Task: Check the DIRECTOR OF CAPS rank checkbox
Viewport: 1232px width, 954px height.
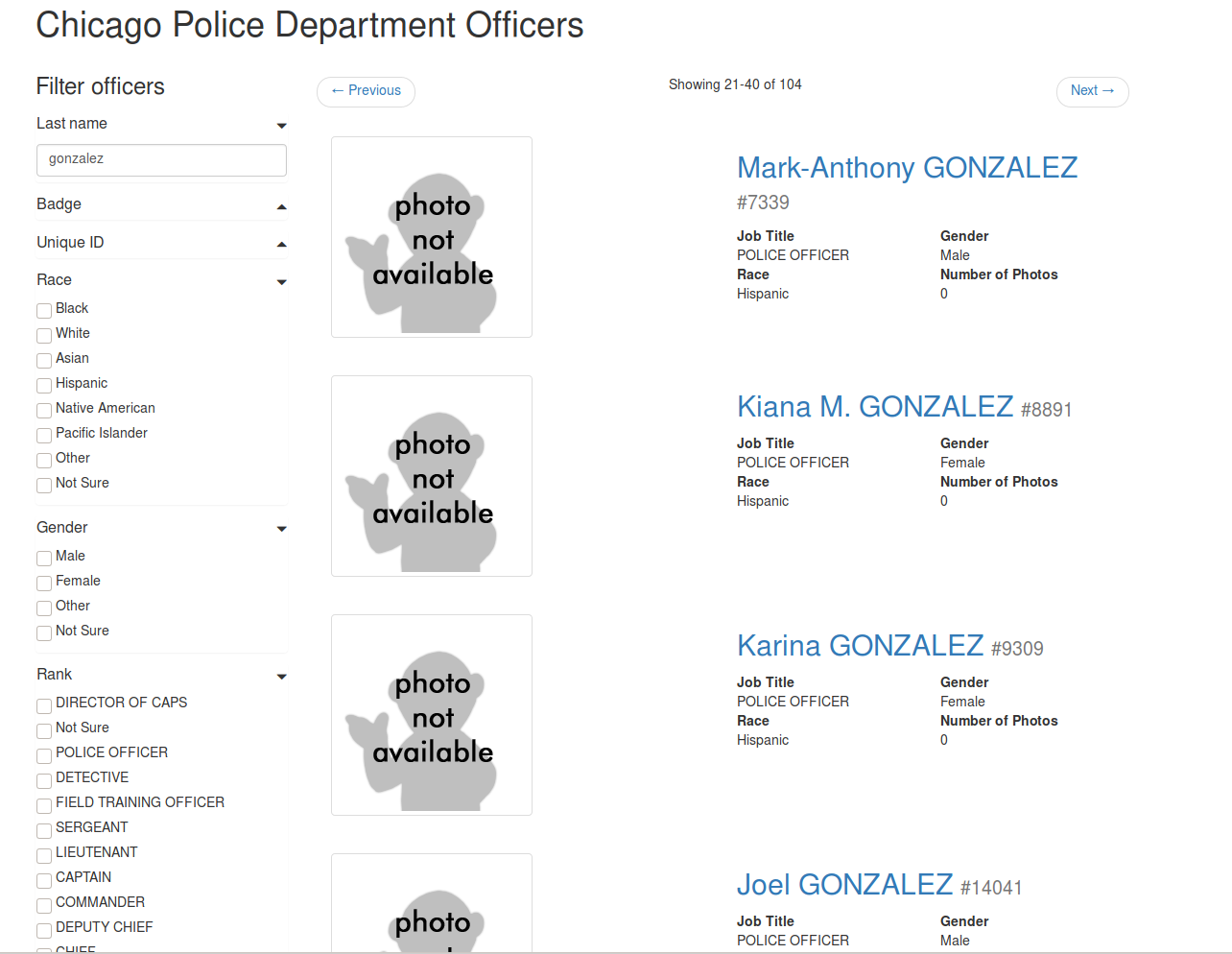Action: tap(44, 706)
